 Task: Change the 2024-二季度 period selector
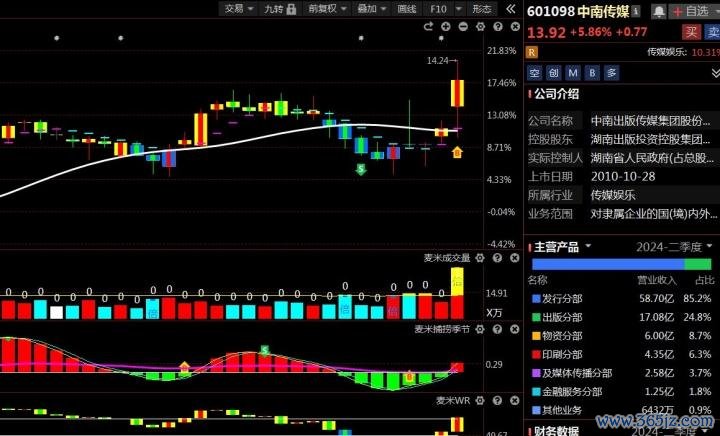coord(674,247)
